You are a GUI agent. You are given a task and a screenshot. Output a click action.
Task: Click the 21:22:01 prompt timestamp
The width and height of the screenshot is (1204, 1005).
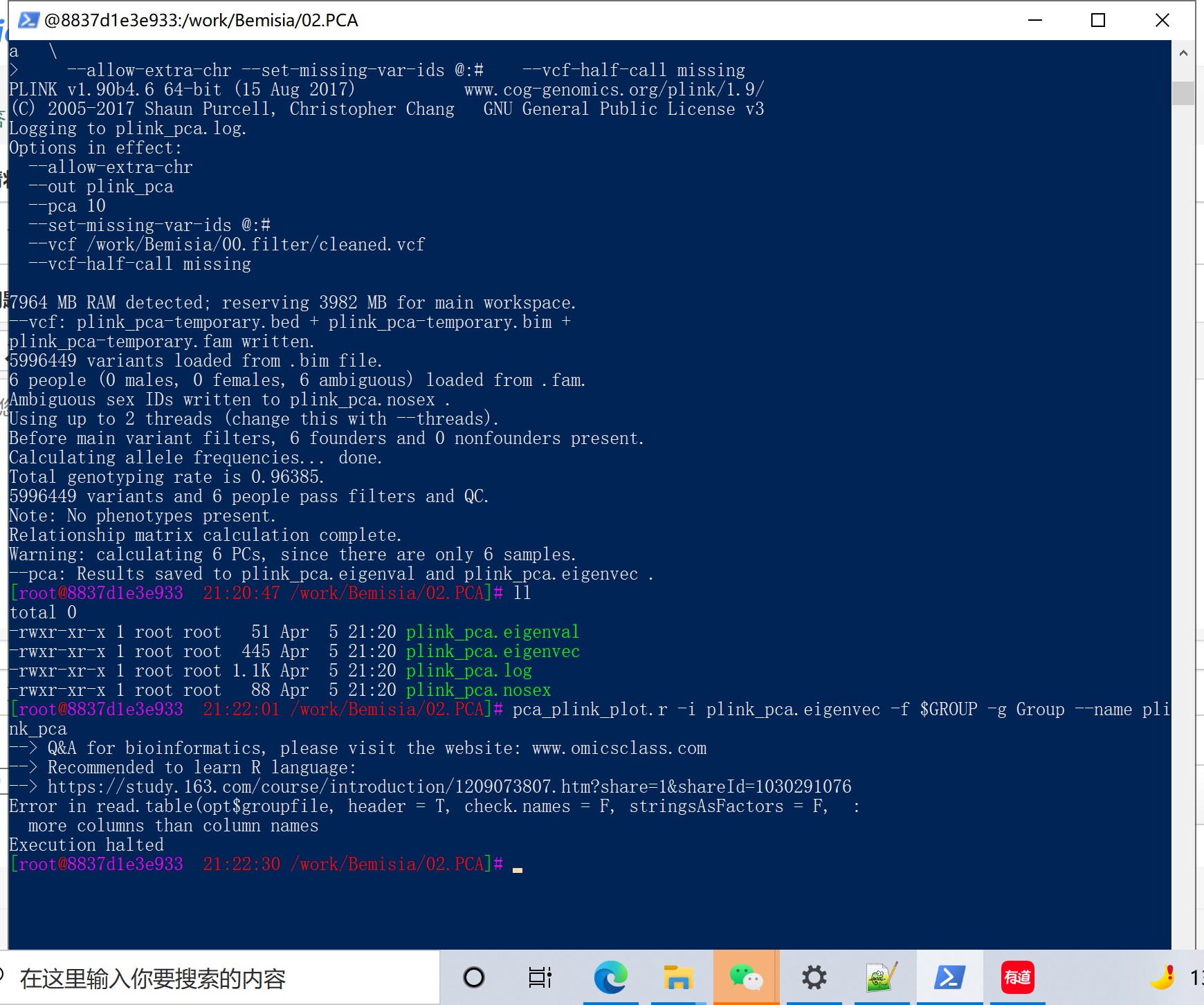pyautogui.click(x=241, y=710)
